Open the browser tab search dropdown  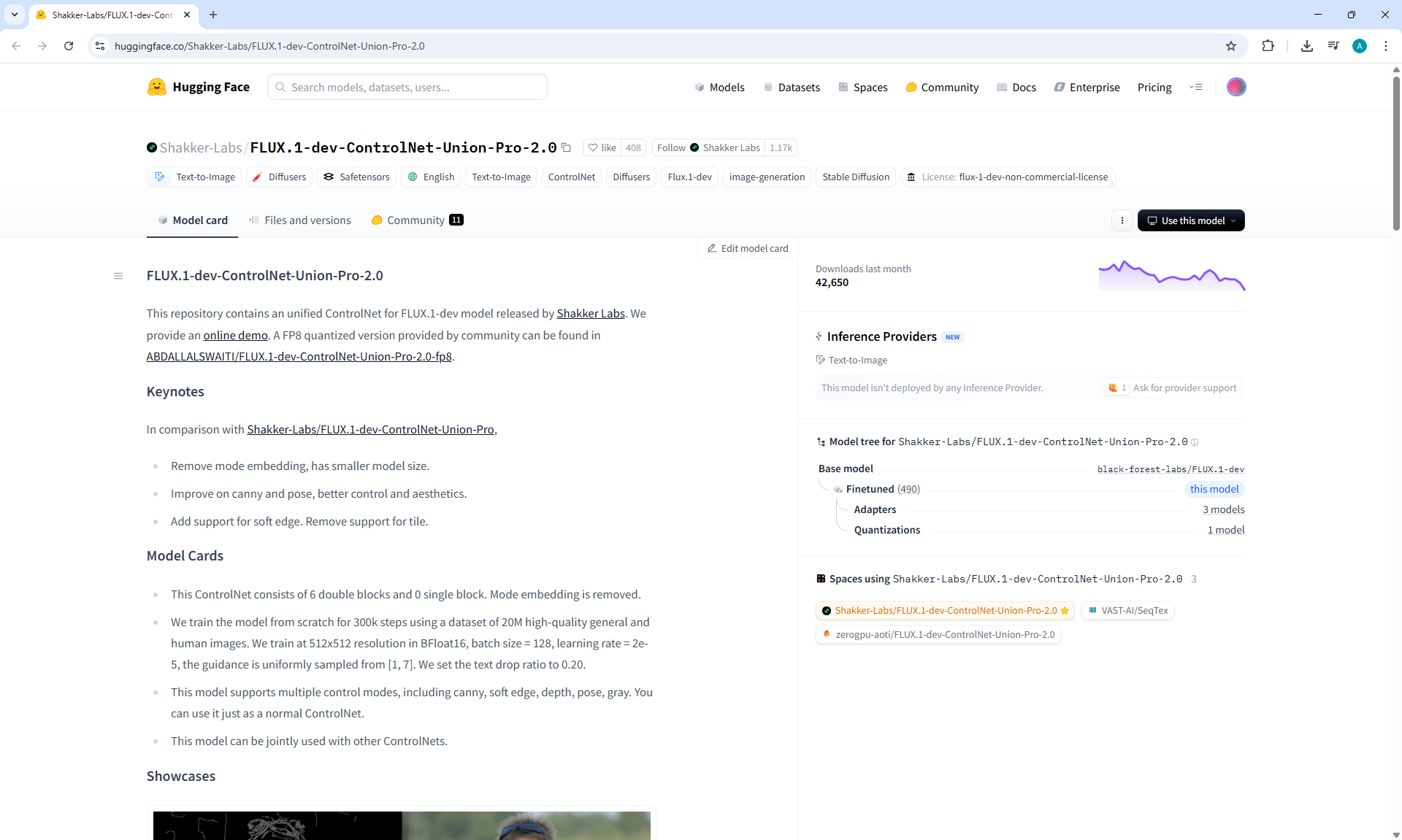(15, 15)
